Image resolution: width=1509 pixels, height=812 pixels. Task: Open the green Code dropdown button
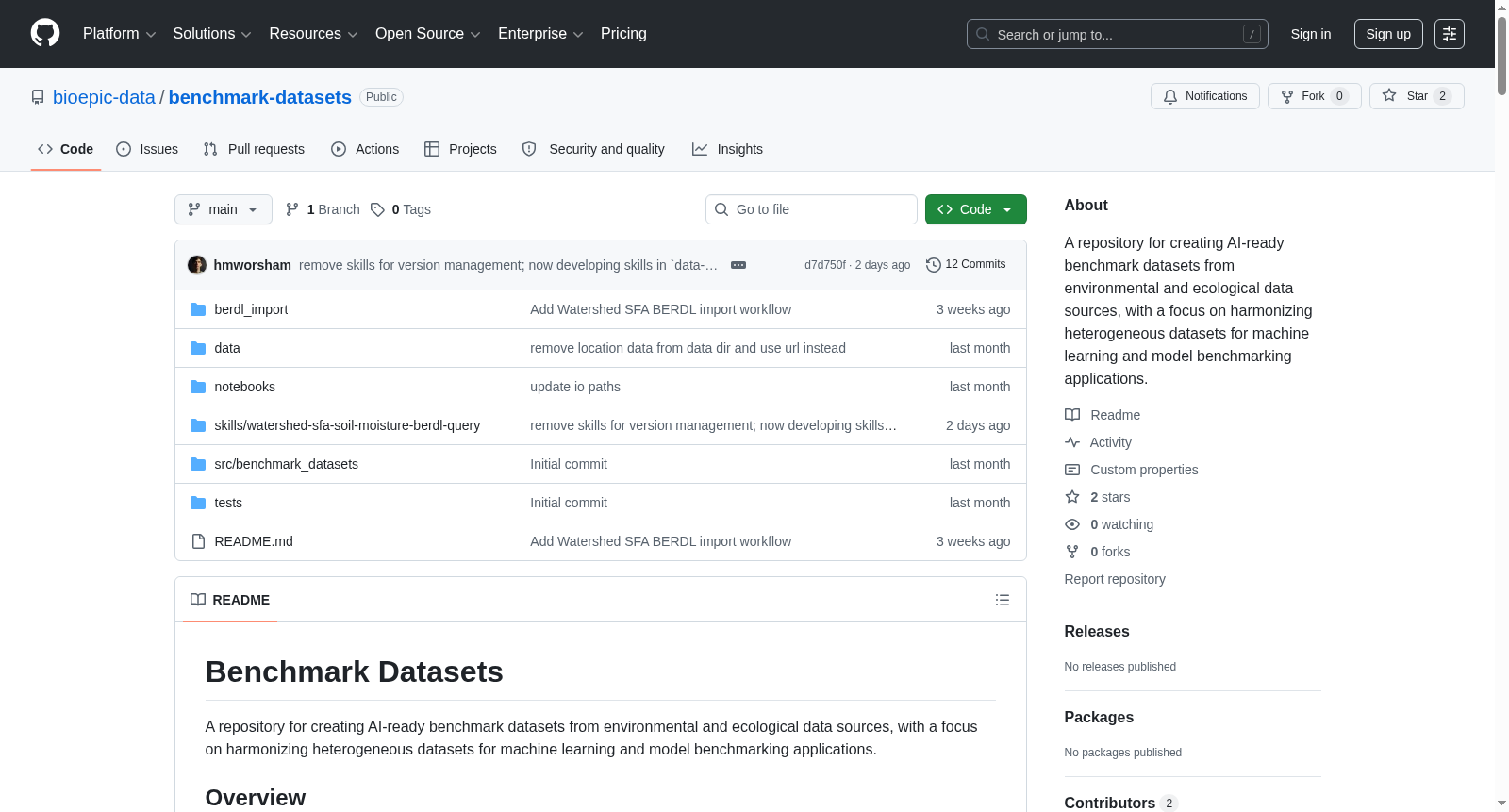(x=976, y=209)
